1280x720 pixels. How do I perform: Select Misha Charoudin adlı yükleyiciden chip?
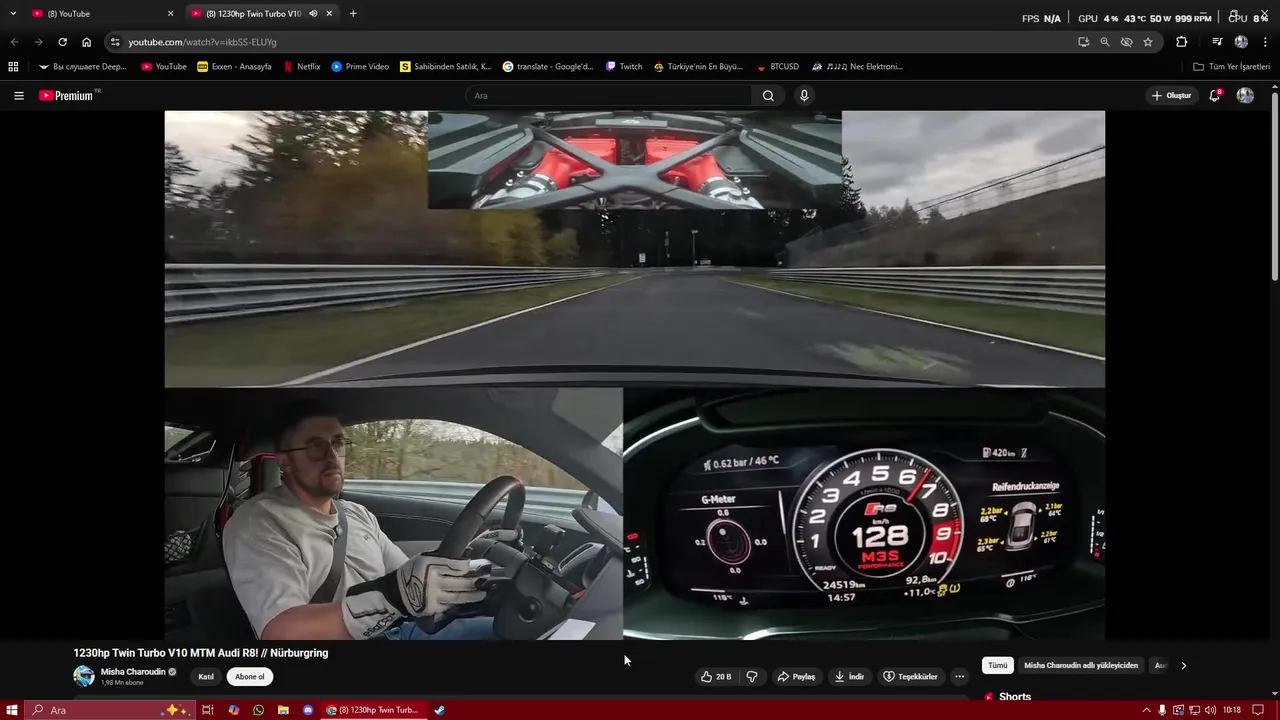pos(1081,665)
